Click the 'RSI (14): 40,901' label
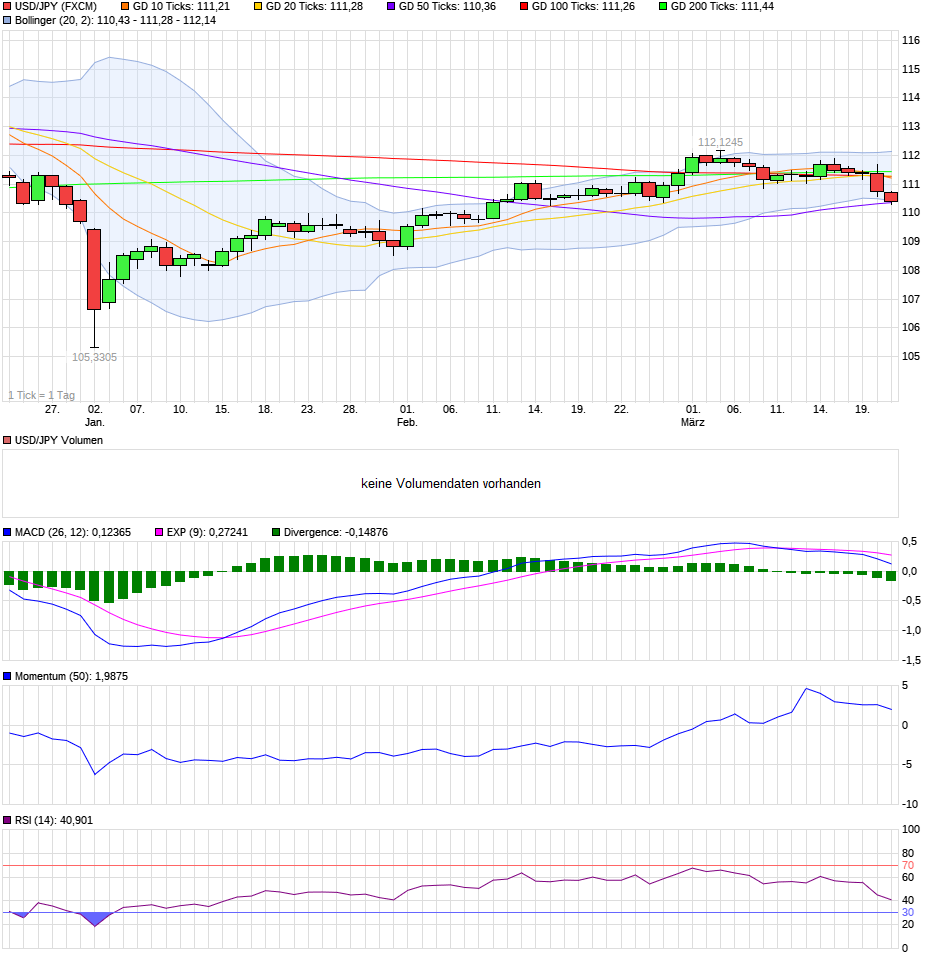 (x=54, y=821)
